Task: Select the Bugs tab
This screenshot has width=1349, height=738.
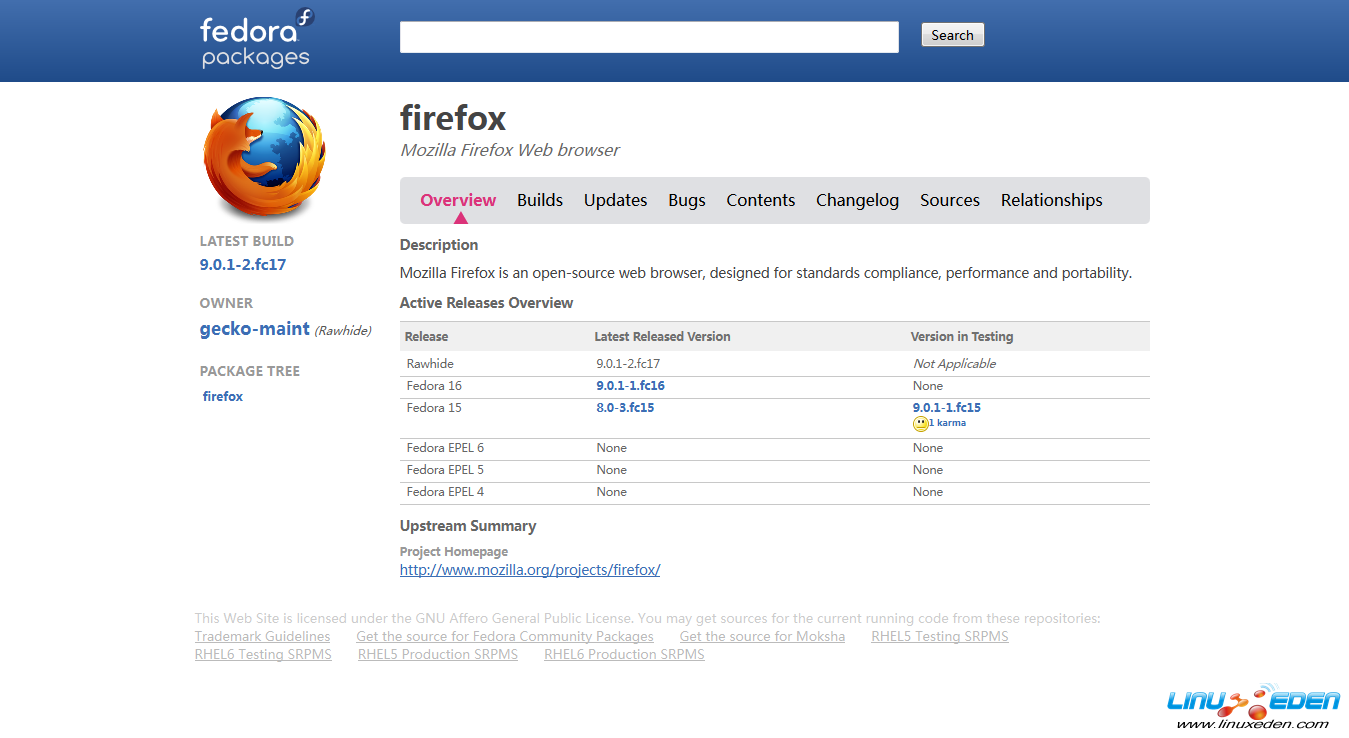Action: [x=687, y=200]
